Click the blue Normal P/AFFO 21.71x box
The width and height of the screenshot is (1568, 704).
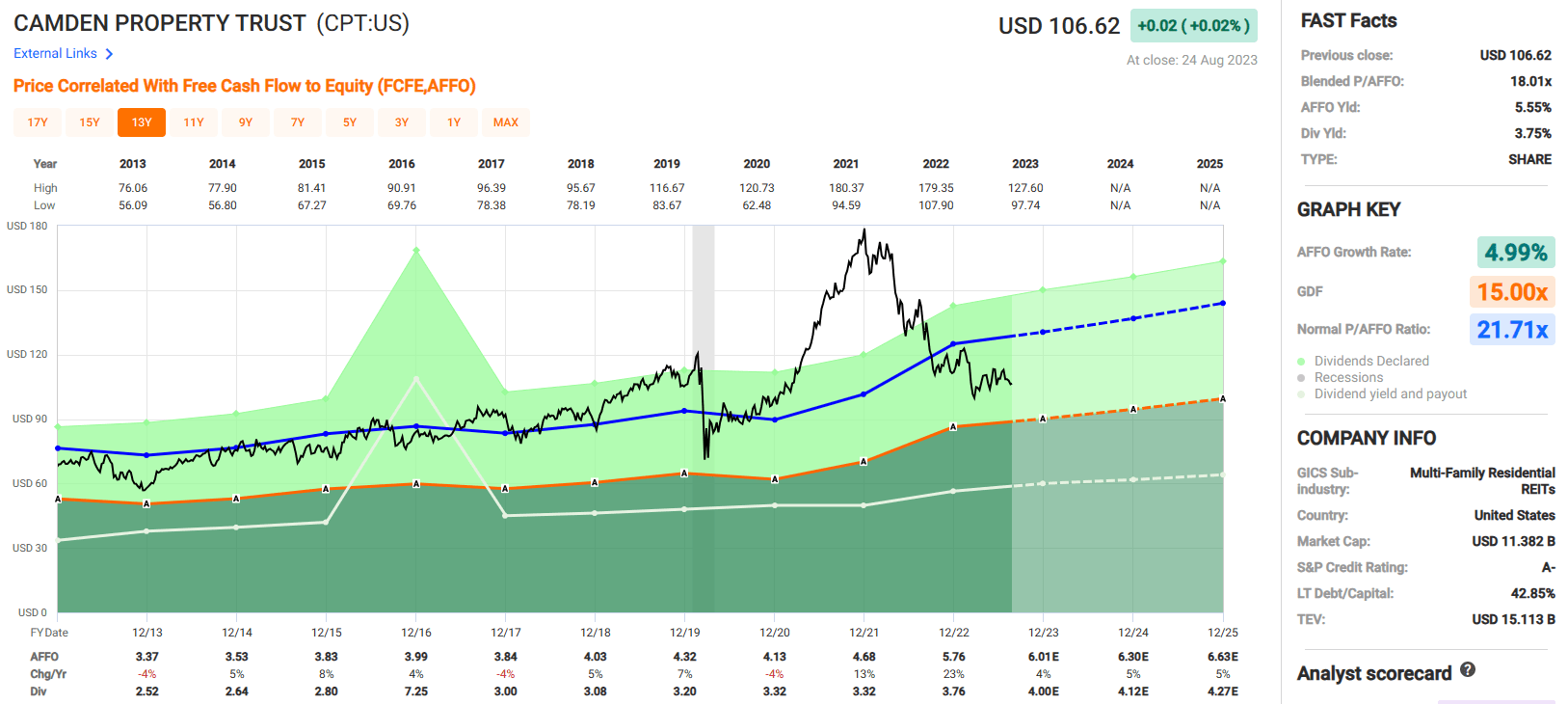[x=1512, y=330]
